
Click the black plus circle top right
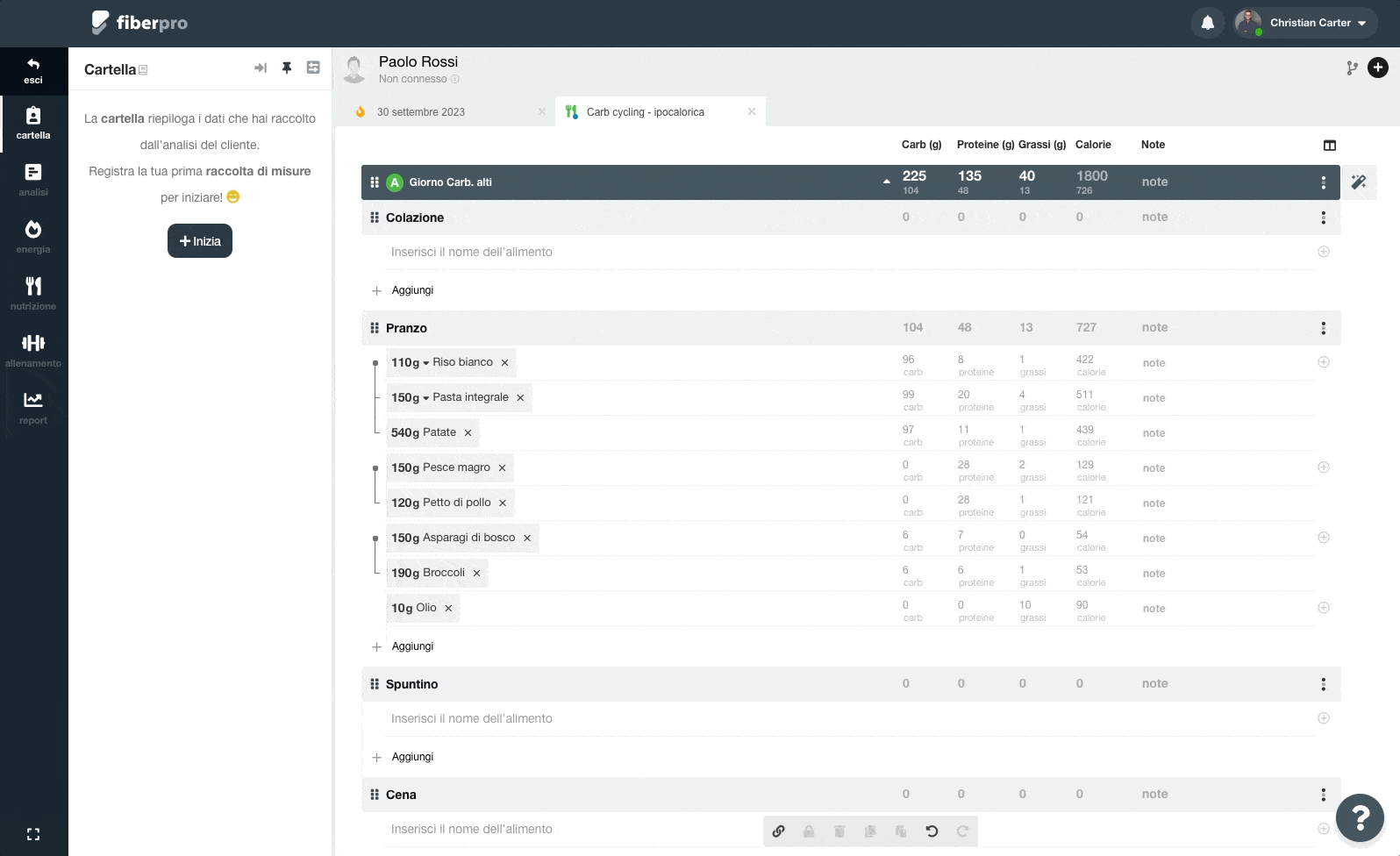tap(1378, 68)
